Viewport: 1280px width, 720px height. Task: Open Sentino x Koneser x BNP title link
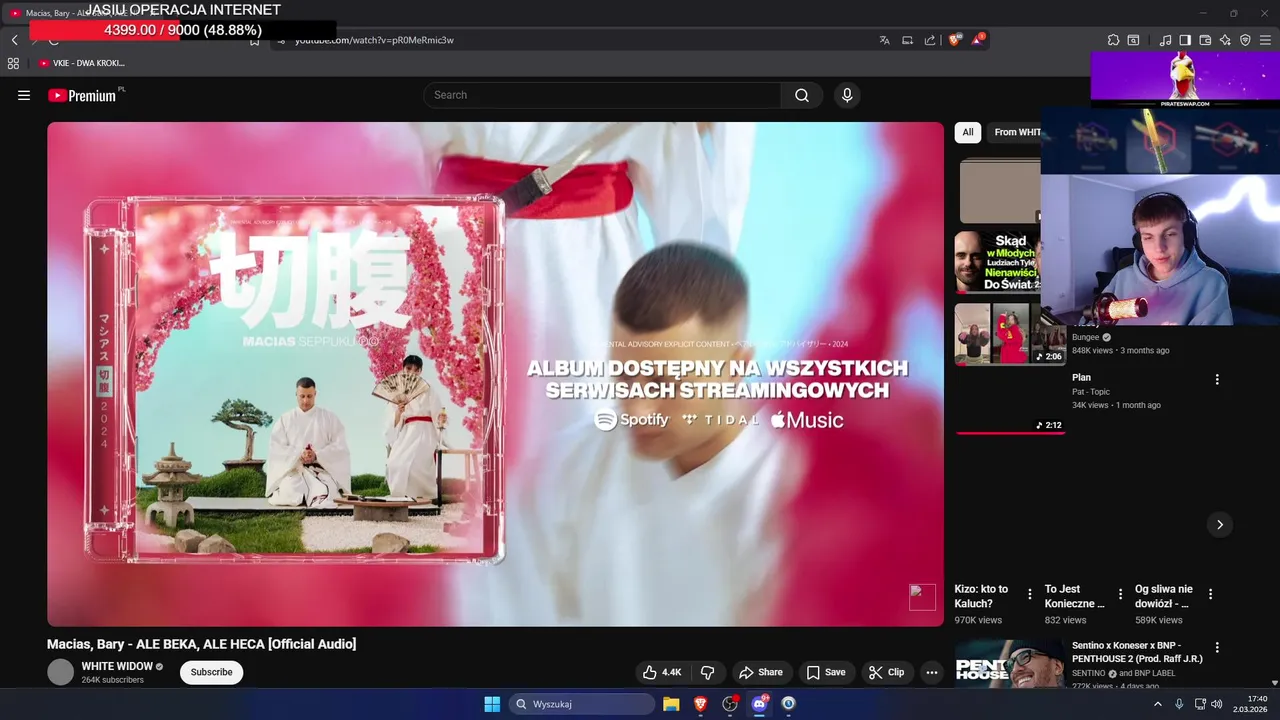[1137, 652]
